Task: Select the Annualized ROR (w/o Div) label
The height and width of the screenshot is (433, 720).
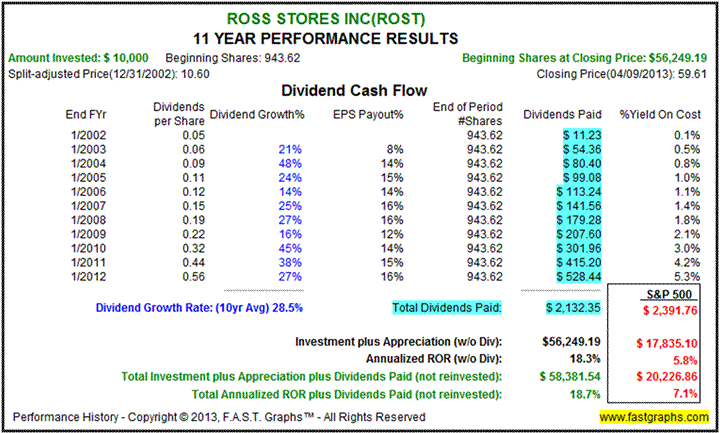Action: [x=434, y=359]
